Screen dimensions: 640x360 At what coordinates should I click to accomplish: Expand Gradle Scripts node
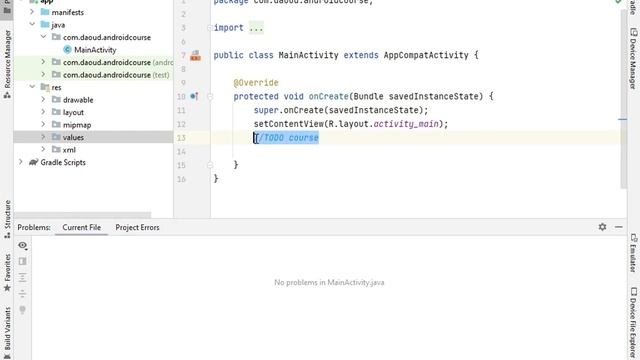tap(20, 162)
